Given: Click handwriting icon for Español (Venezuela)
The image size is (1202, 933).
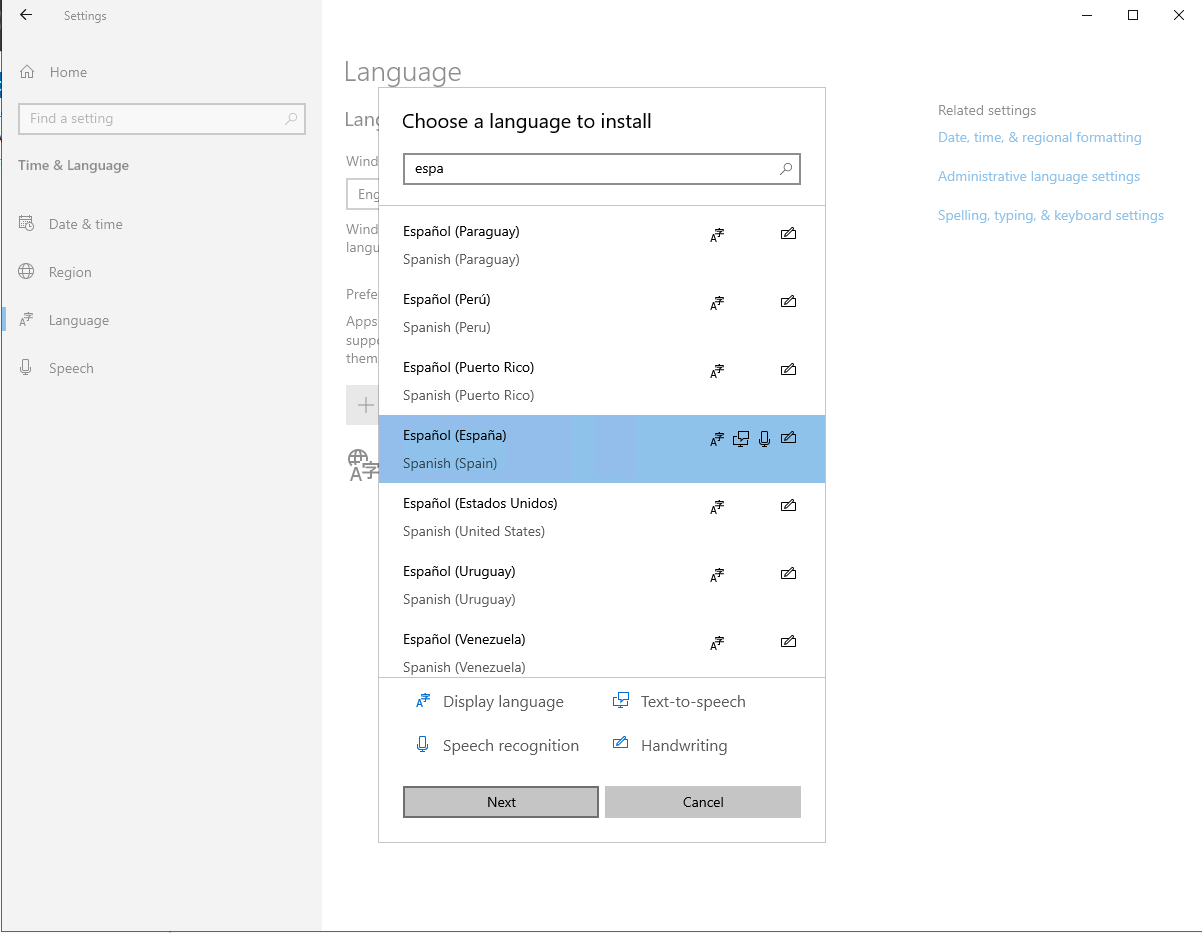Looking at the screenshot, I should coord(788,642).
